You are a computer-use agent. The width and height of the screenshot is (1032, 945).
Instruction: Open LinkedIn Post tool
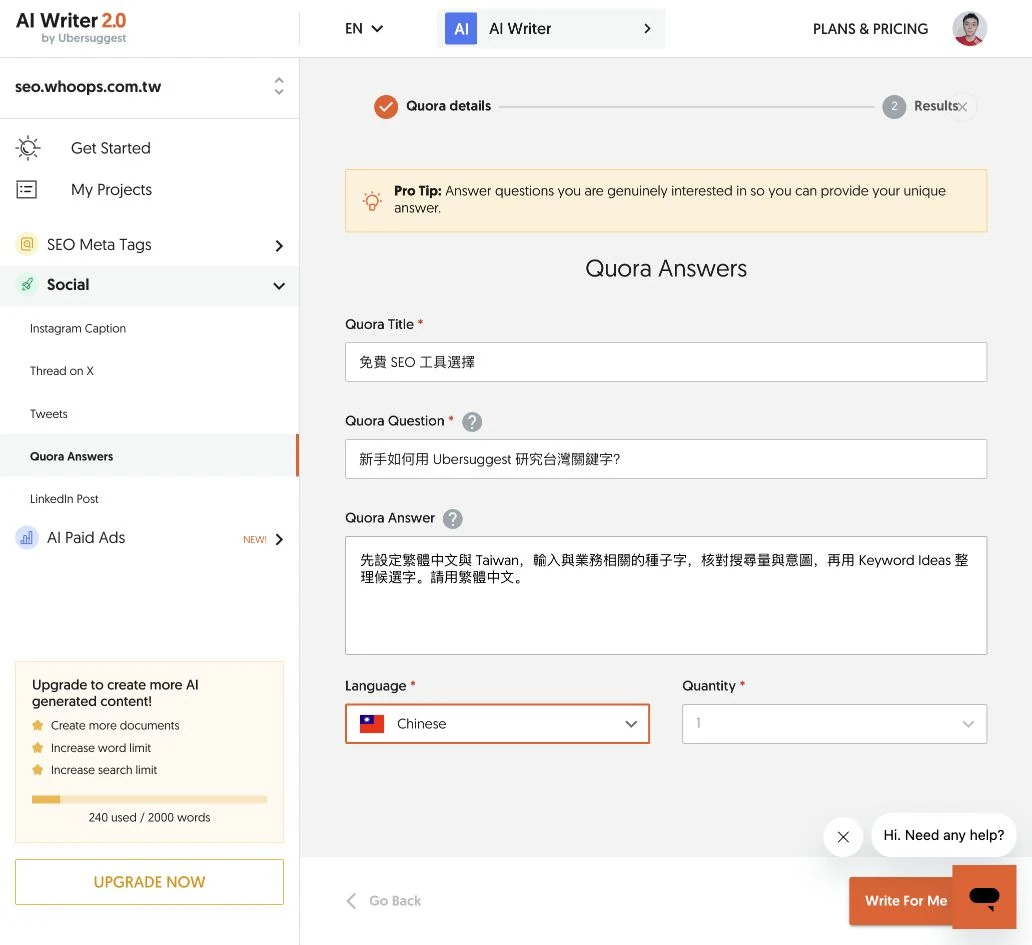64,499
